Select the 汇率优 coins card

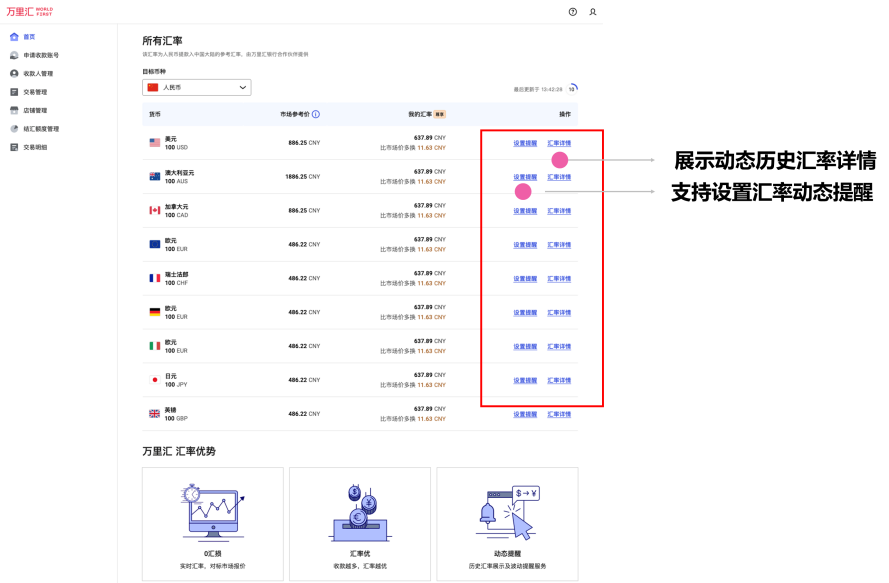coord(360,524)
